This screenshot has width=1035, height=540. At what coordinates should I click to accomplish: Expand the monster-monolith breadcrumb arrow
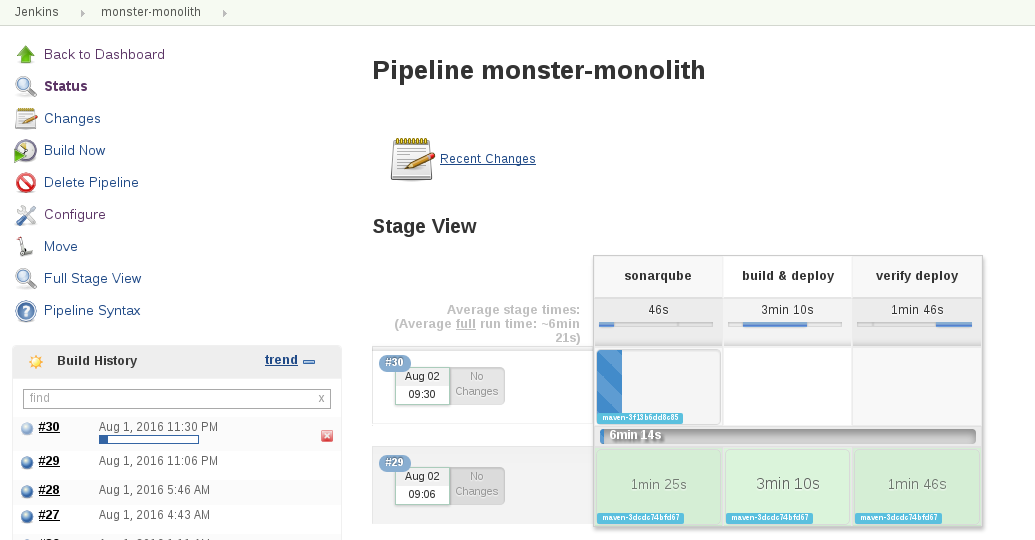[x=224, y=12]
